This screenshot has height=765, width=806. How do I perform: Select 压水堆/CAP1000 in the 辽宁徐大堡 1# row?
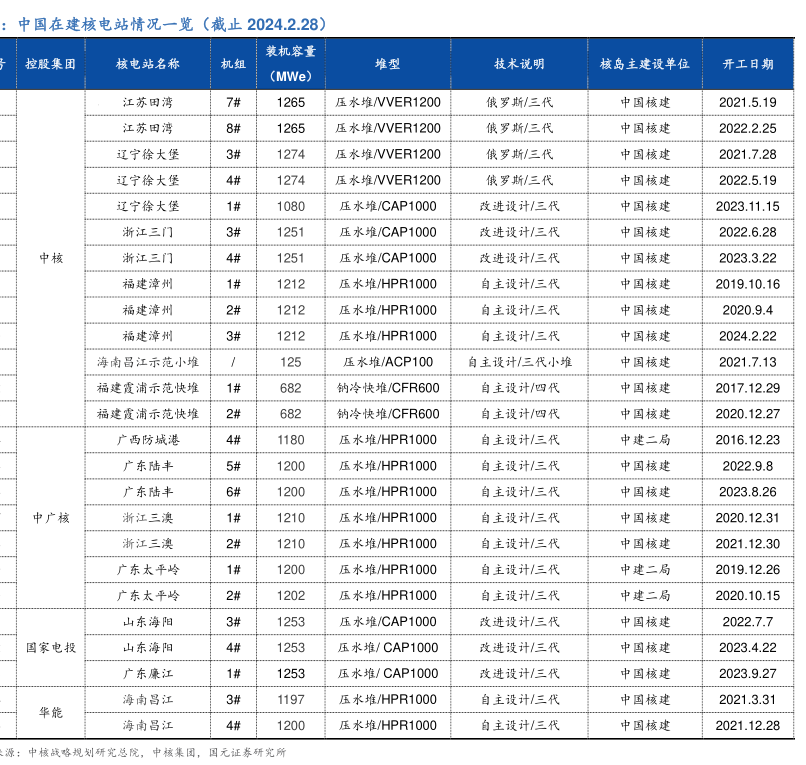coord(388,206)
